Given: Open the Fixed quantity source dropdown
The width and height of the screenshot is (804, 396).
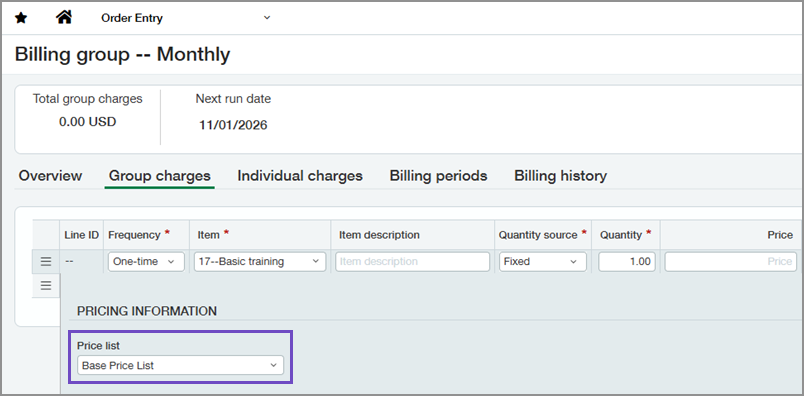Looking at the screenshot, I should tap(542, 262).
